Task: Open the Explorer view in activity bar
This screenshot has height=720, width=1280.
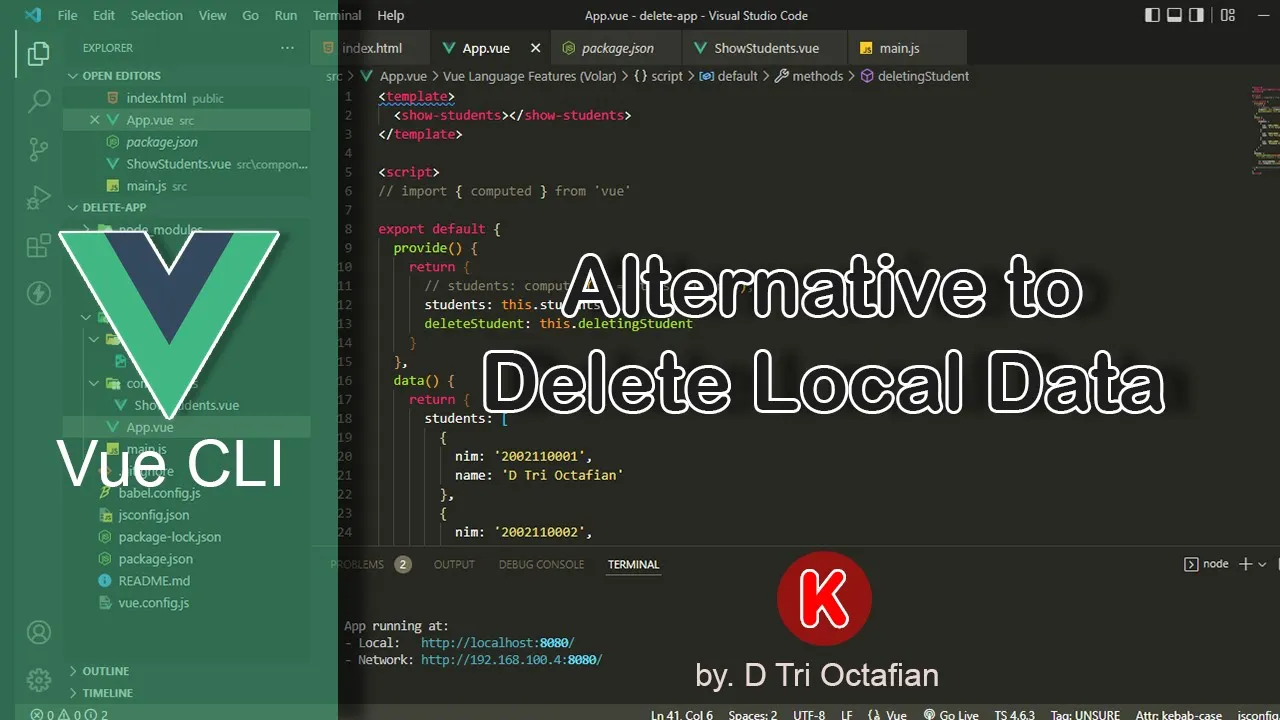Action: point(38,54)
